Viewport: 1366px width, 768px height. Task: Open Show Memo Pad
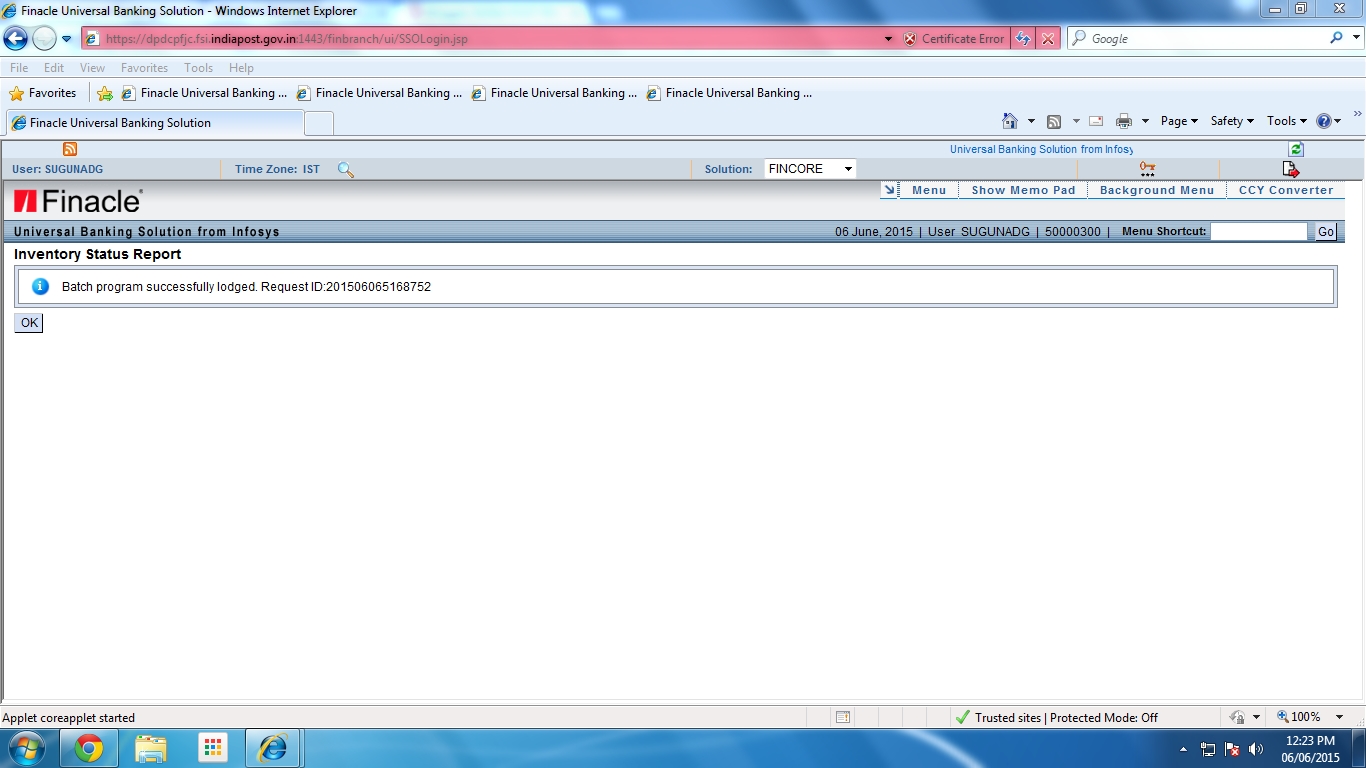(x=1023, y=189)
